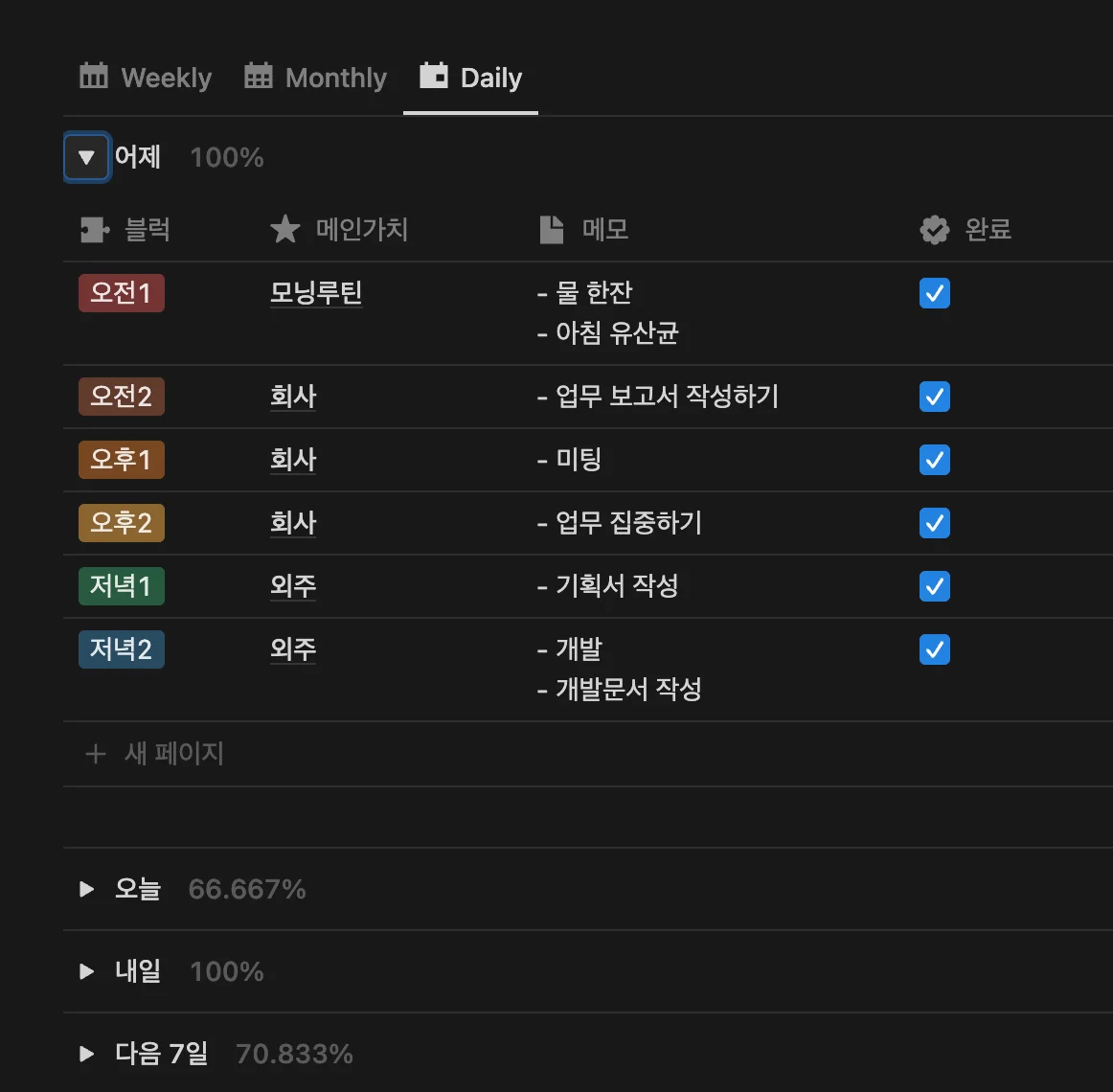
Task: Click the 메인가치 star icon
Action: pyautogui.click(x=285, y=229)
